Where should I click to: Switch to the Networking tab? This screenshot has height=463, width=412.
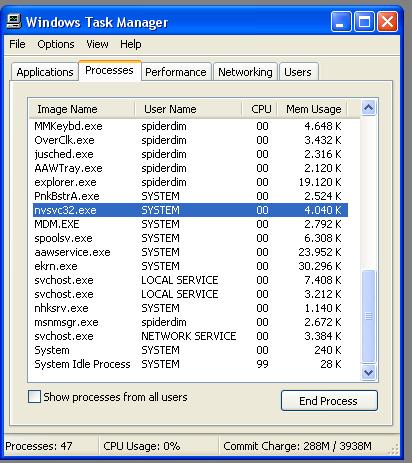[x=245, y=72]
